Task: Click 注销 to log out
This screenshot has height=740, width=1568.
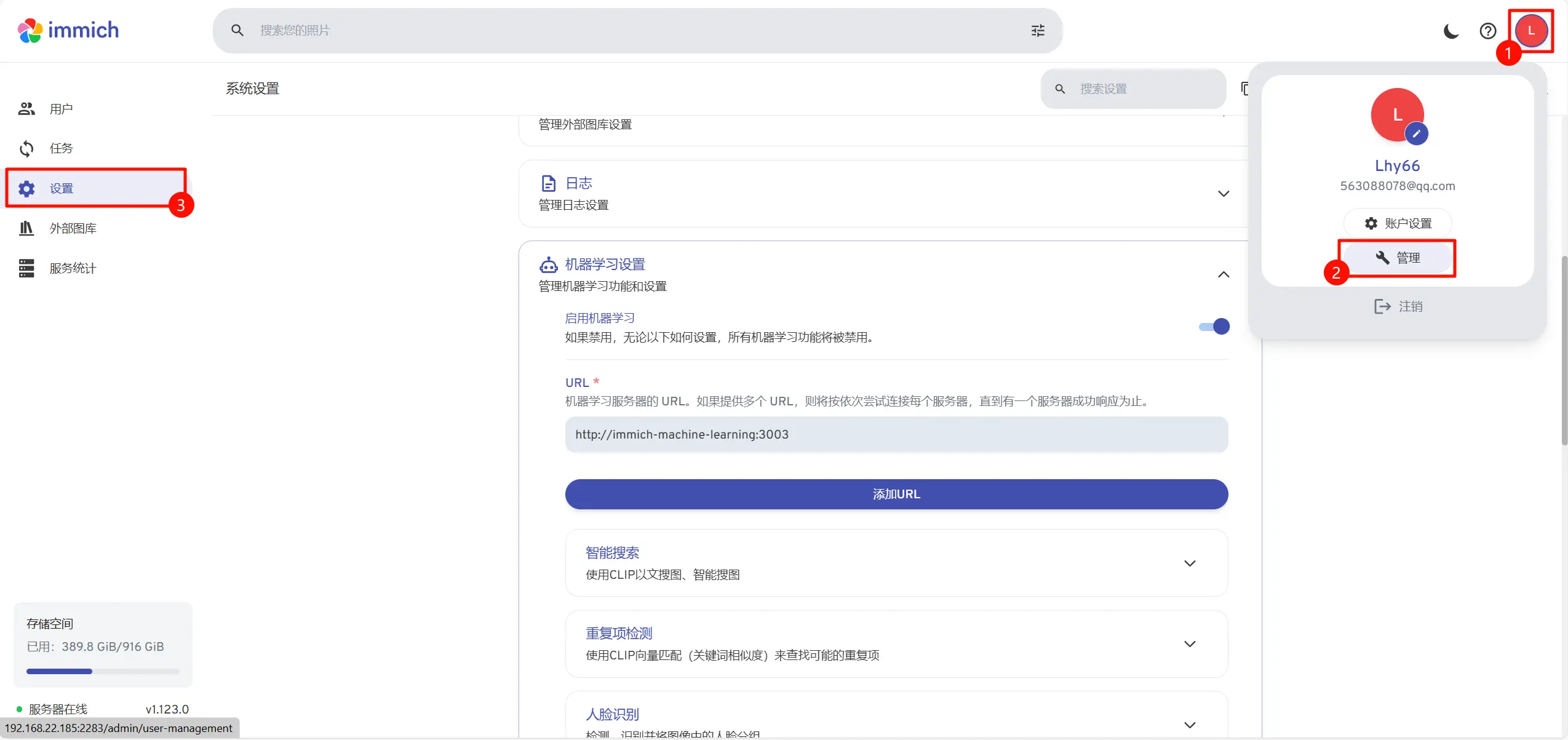Action: click(x=1397, y=306)
